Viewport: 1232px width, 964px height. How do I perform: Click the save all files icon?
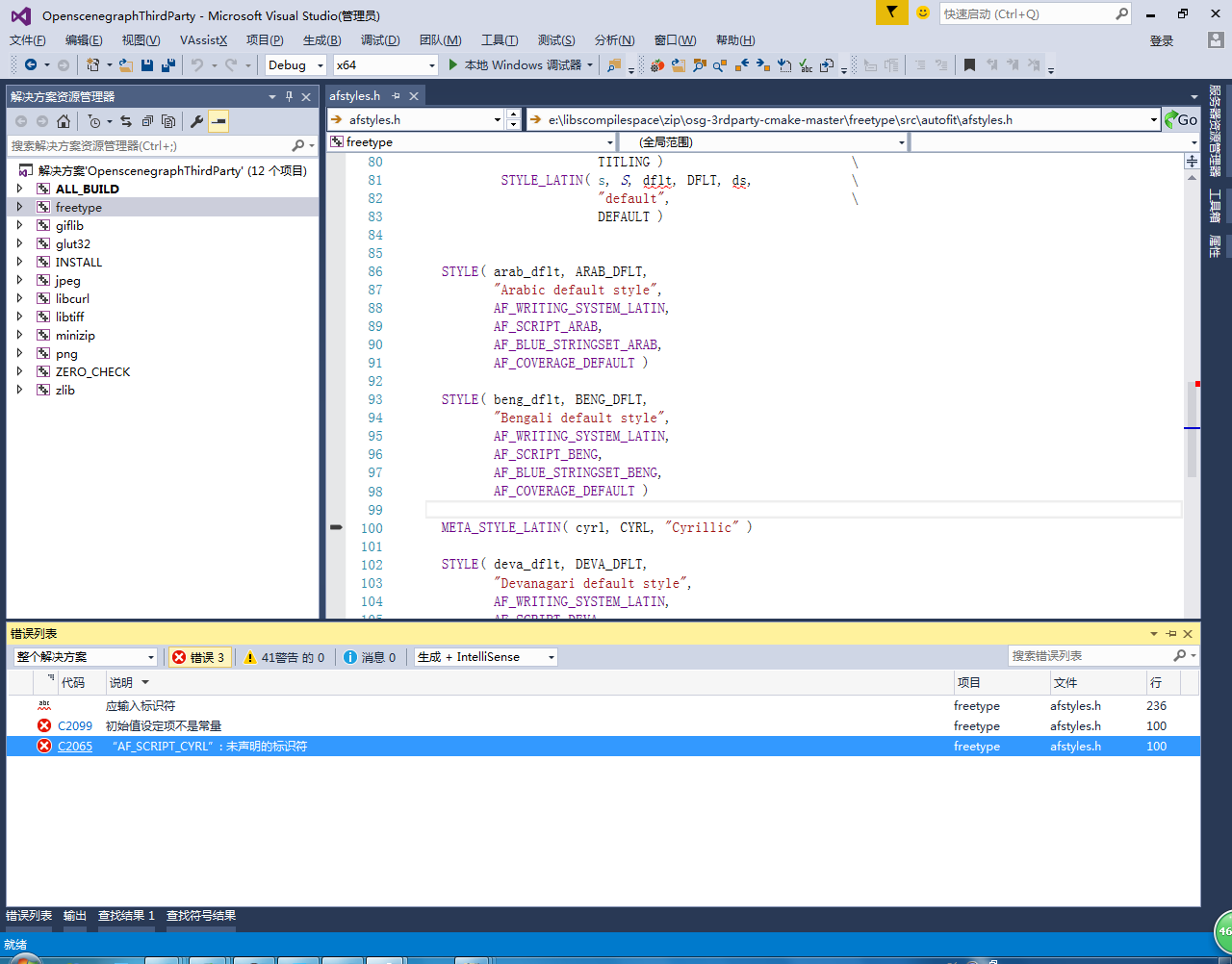168,64
